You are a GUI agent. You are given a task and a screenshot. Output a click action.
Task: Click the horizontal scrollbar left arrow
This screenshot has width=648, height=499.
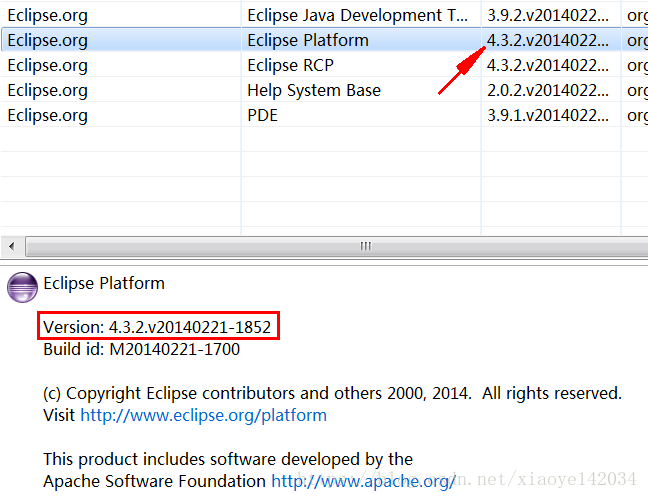pos(12,246)
